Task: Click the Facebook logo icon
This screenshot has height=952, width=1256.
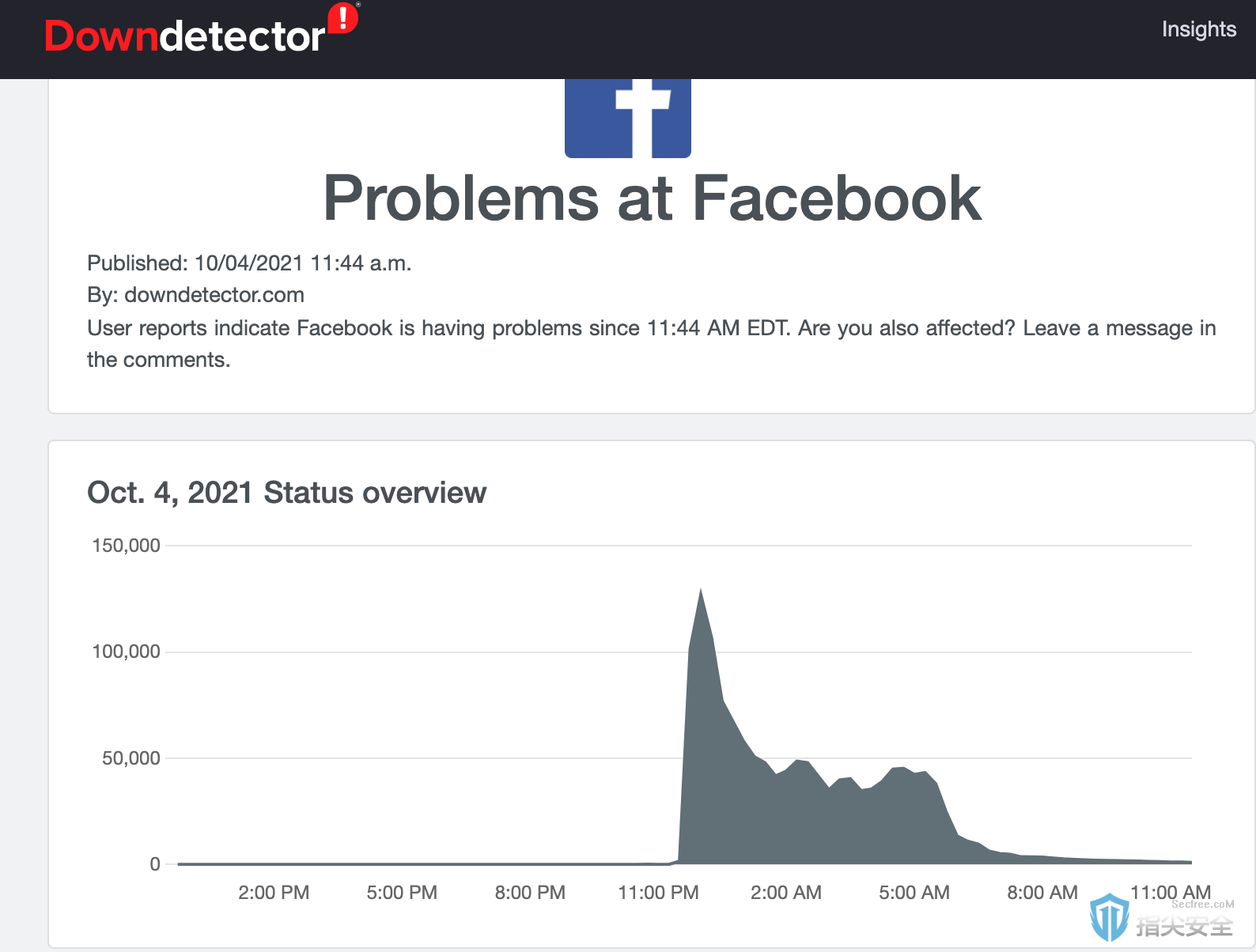Action: (x=628, y=118)
